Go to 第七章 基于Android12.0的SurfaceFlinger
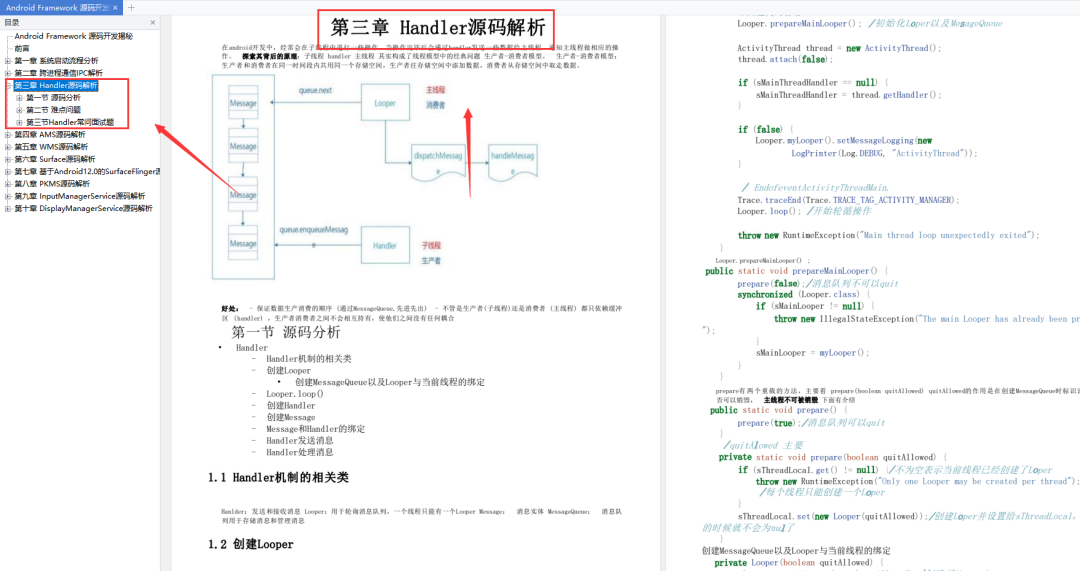Screen dimensions: 1080x571 pyautogui.click(x=87, y=172)
